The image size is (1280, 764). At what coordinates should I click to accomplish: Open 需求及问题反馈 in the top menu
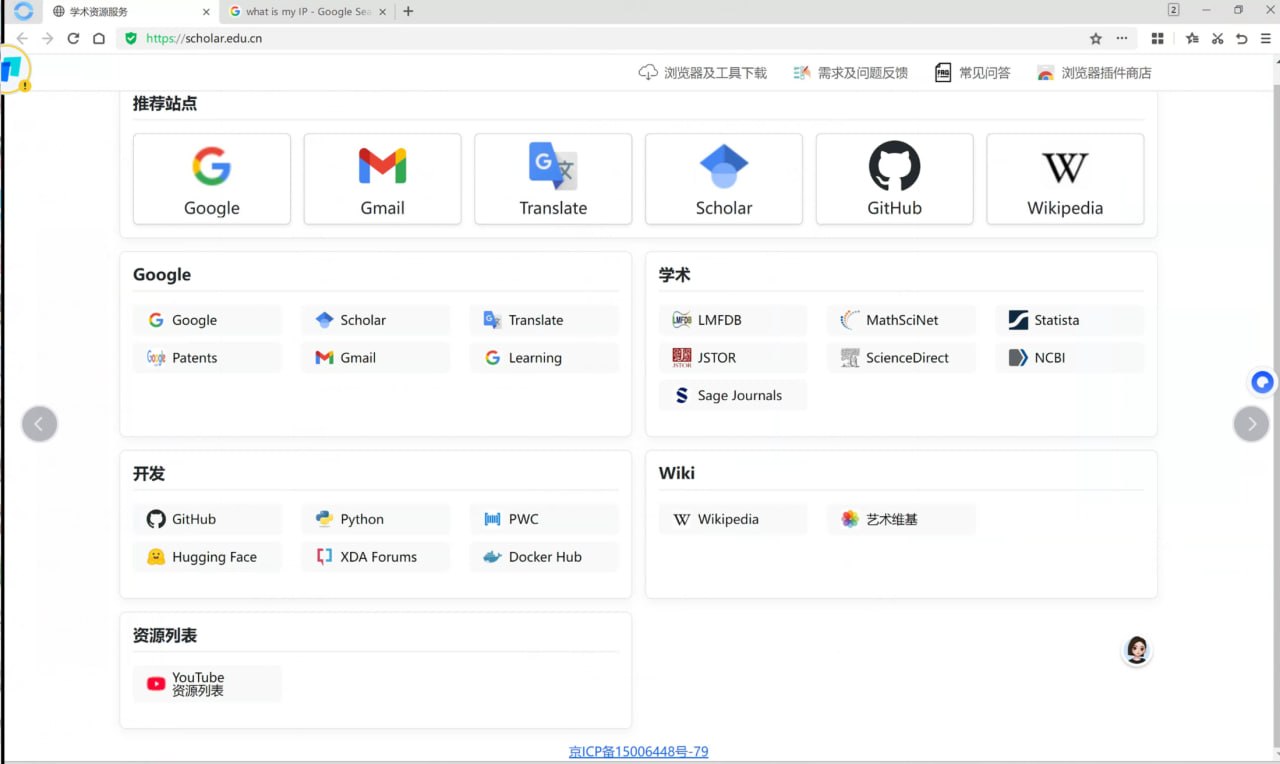(851, 73)
